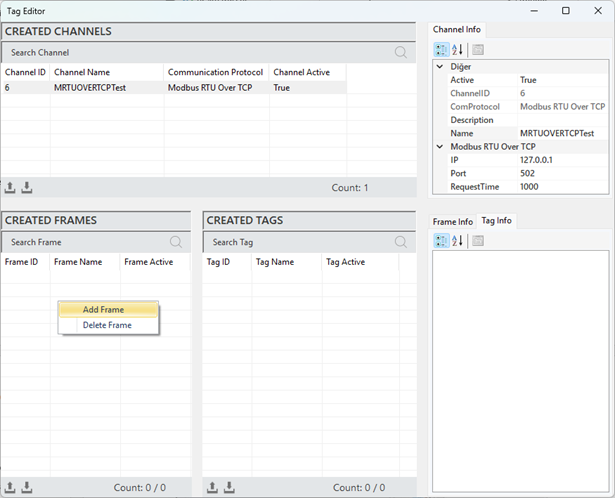
Task: Click the IP value 127.0.0.1
Action: pyautogui.click(x=562, y=160)
